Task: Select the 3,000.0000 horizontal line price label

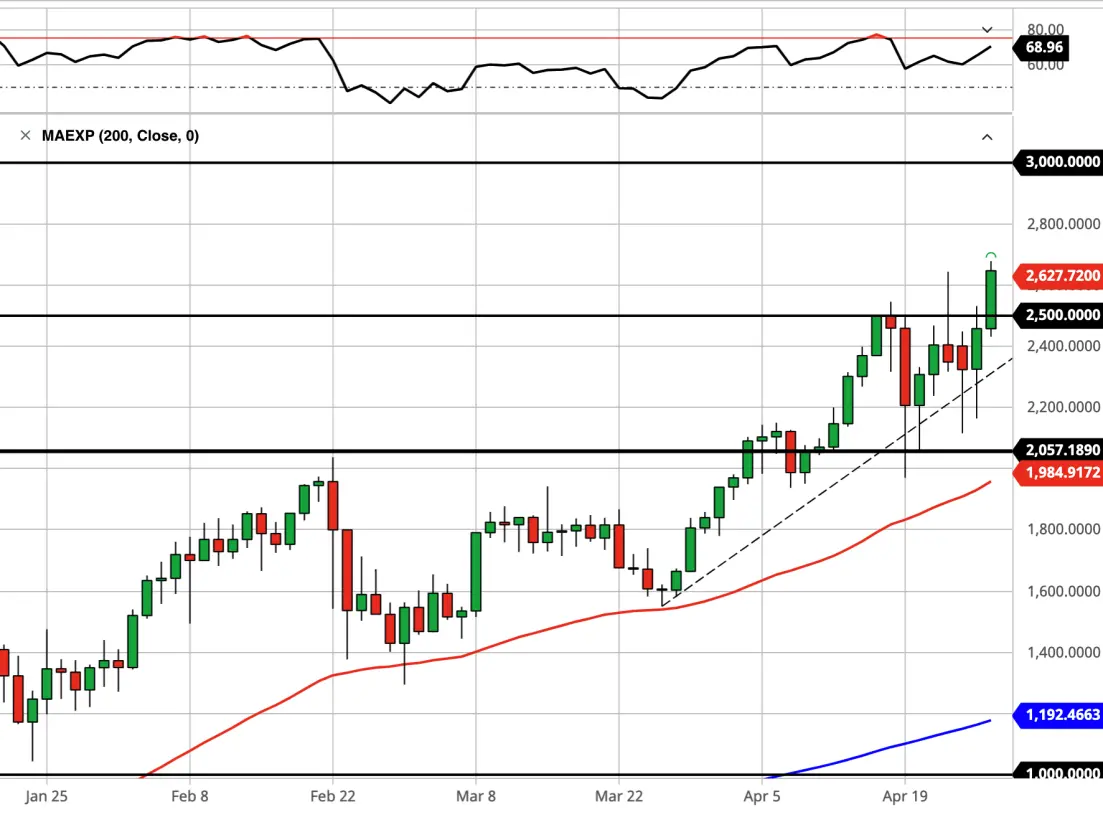Action: coord(1059,162)
